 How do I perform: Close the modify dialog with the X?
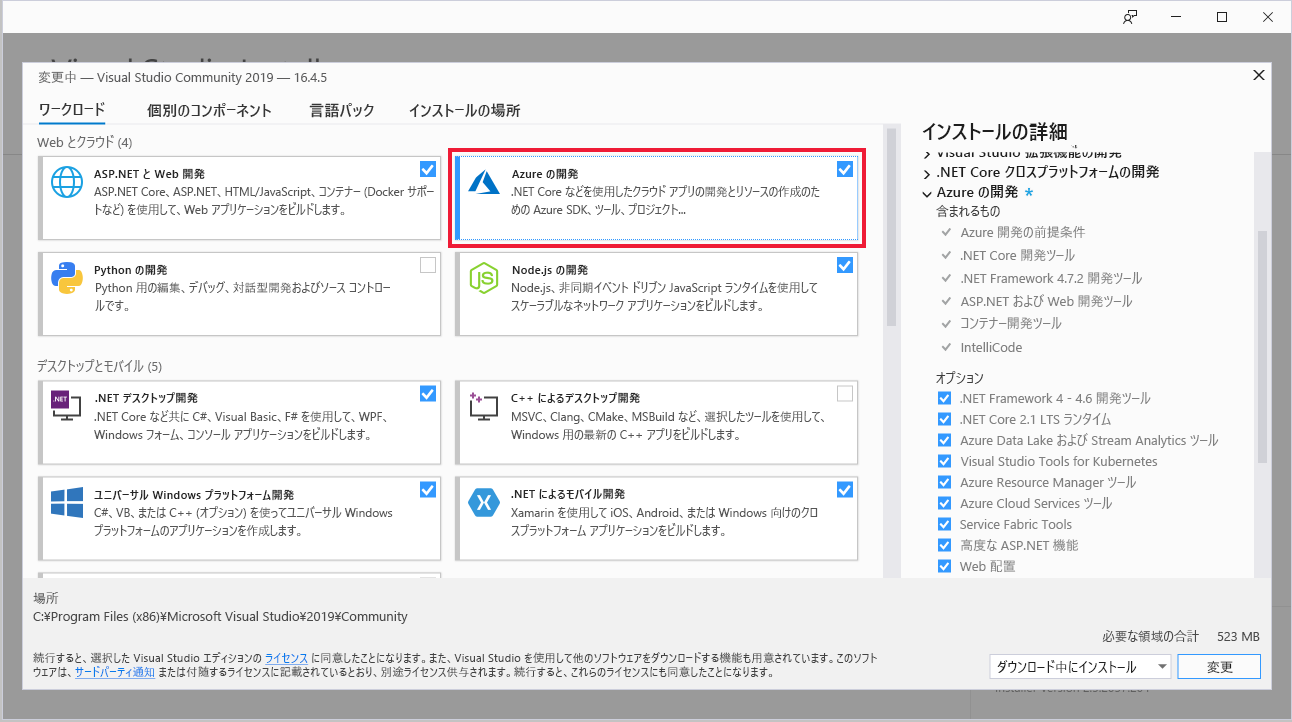point(1258,75)
